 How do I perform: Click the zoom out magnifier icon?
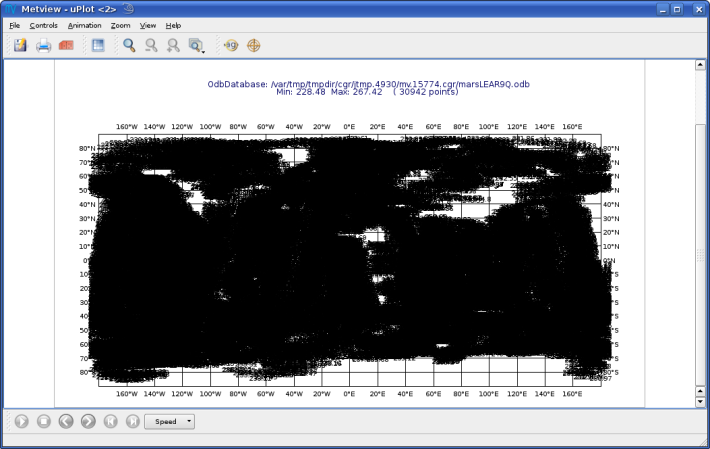click(x=151, y=45)
